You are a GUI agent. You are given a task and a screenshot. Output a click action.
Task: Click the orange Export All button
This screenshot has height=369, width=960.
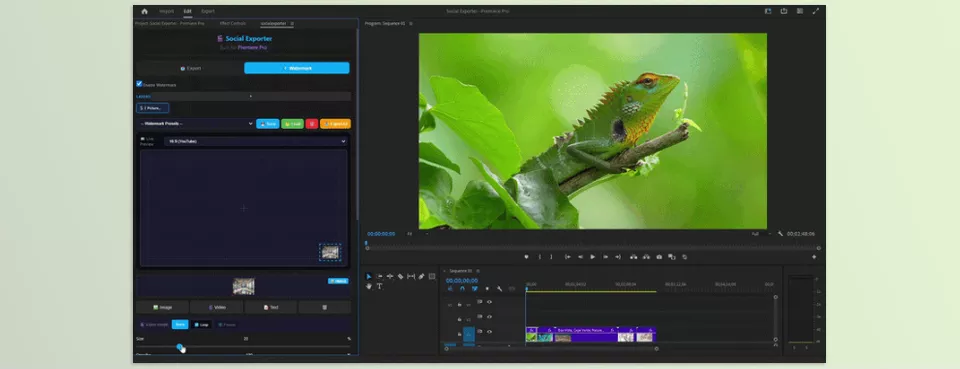point(336,124)
